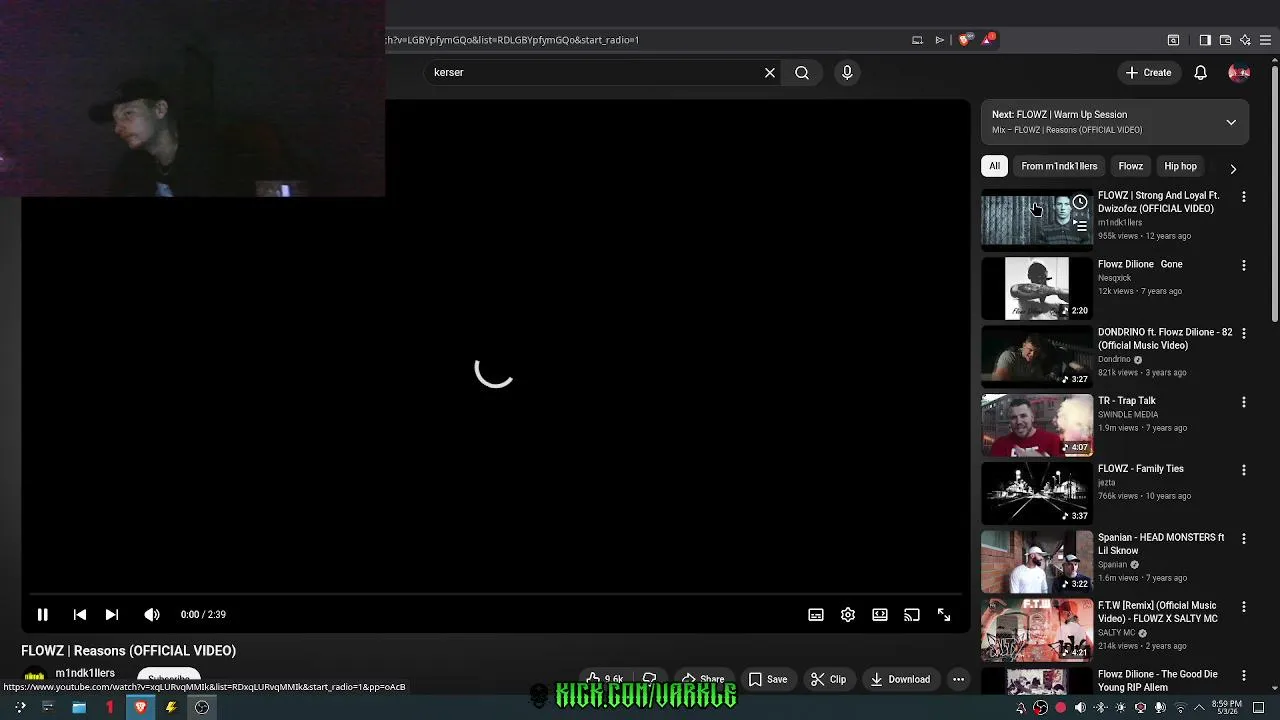Open Brave Wallet icon in toolbar
The height and width of the screenshot is (720, 1280).
[x=1225, y=40]
